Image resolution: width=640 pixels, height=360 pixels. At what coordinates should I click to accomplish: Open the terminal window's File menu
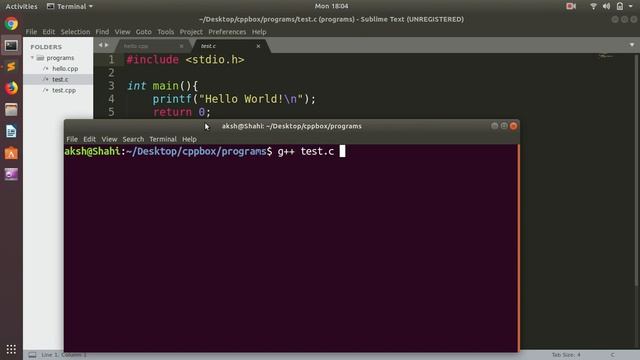tap(72, 139)
